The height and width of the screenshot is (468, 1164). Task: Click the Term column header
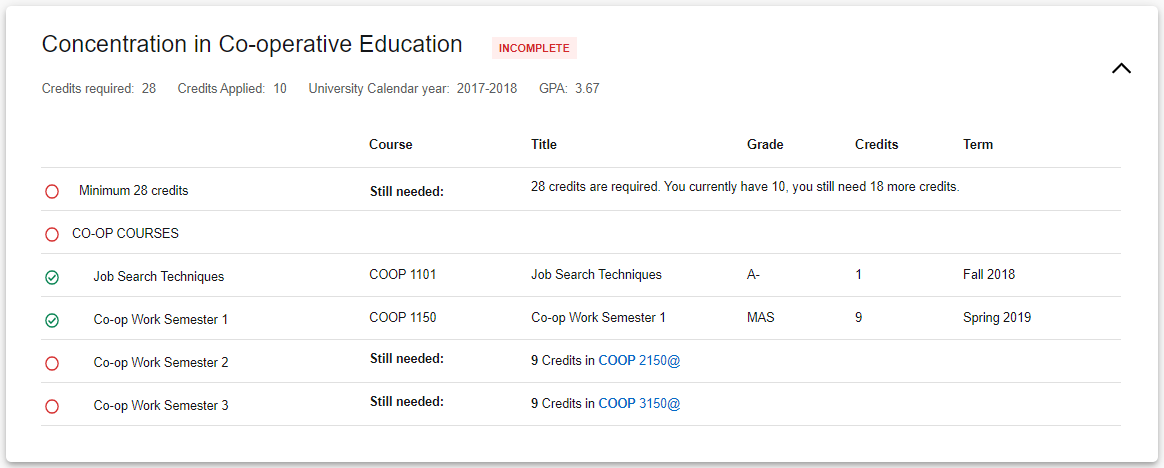pyautogui.click(x=977, y=145)
